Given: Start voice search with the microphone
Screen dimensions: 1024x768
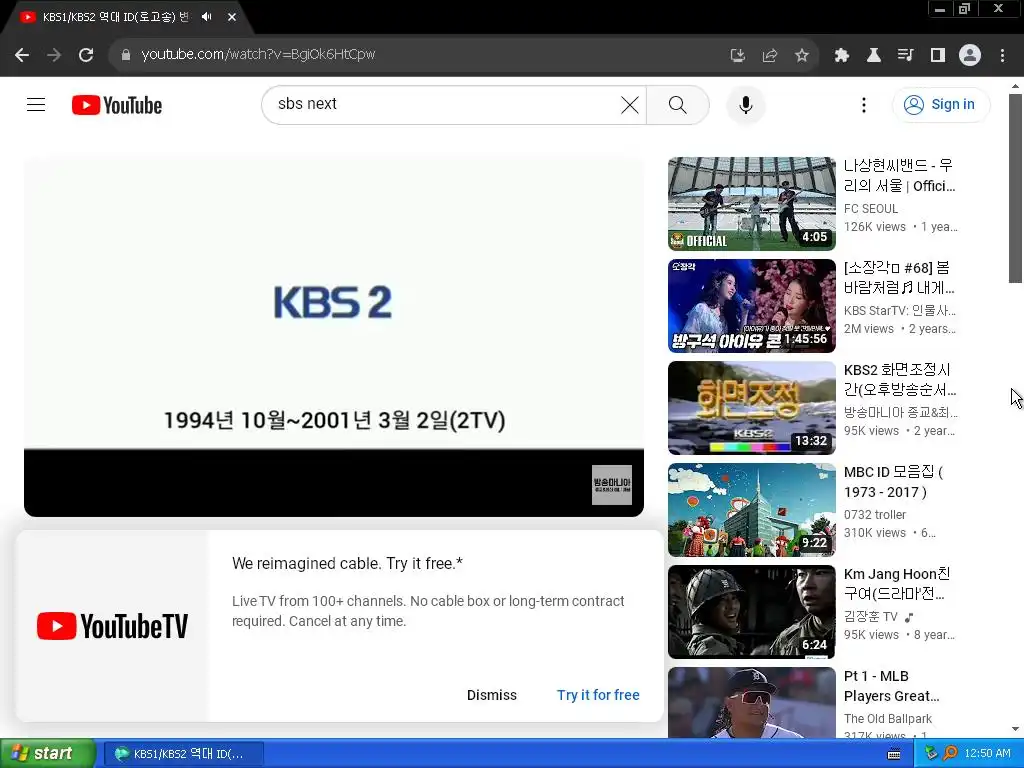Looking at the screenshot, I should [x=745, y=105].
